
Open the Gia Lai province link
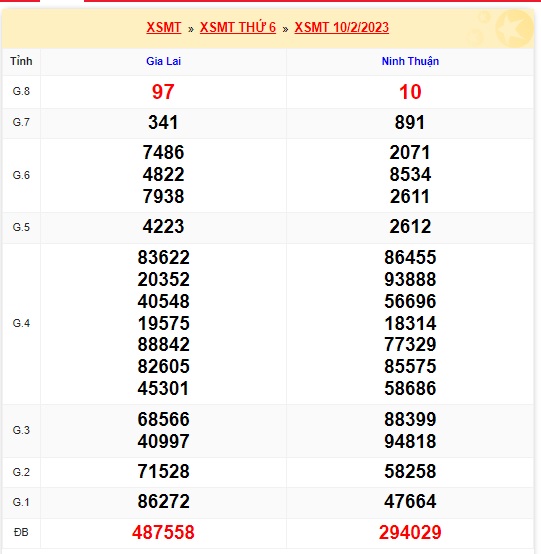(x=164, y=61)
